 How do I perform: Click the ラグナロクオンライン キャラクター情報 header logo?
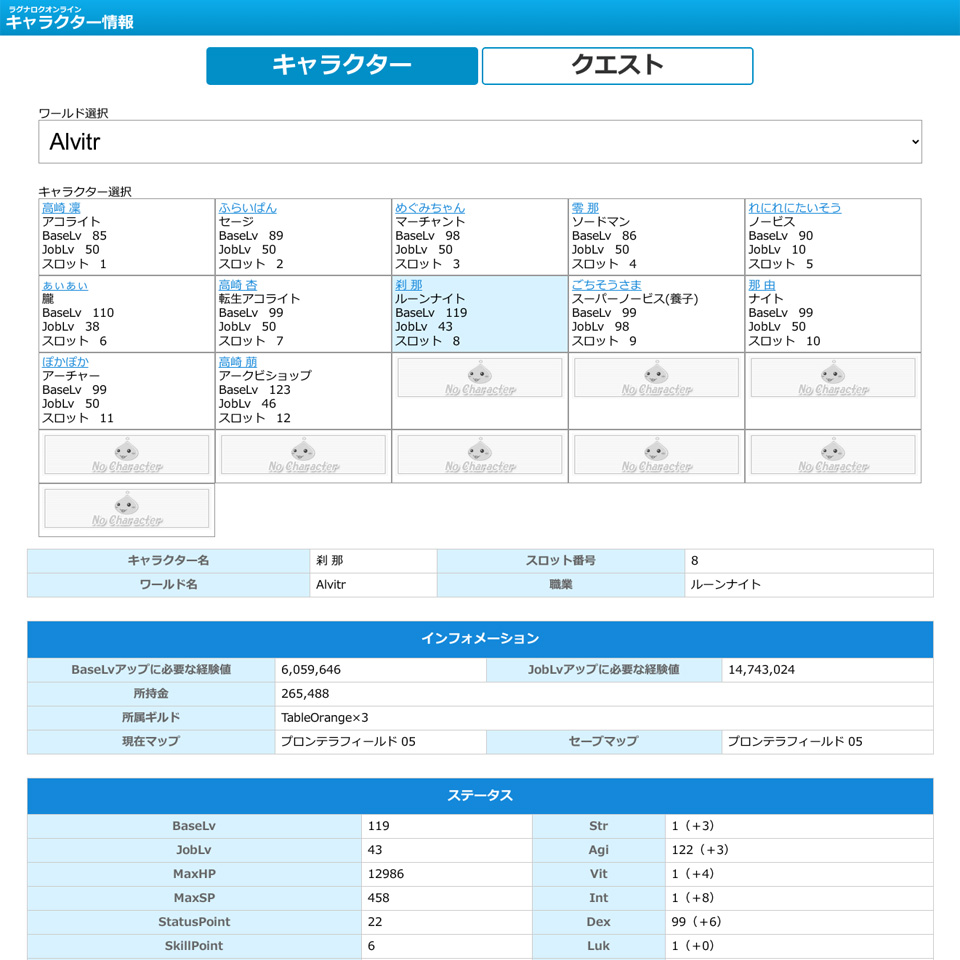coord(70,18)
